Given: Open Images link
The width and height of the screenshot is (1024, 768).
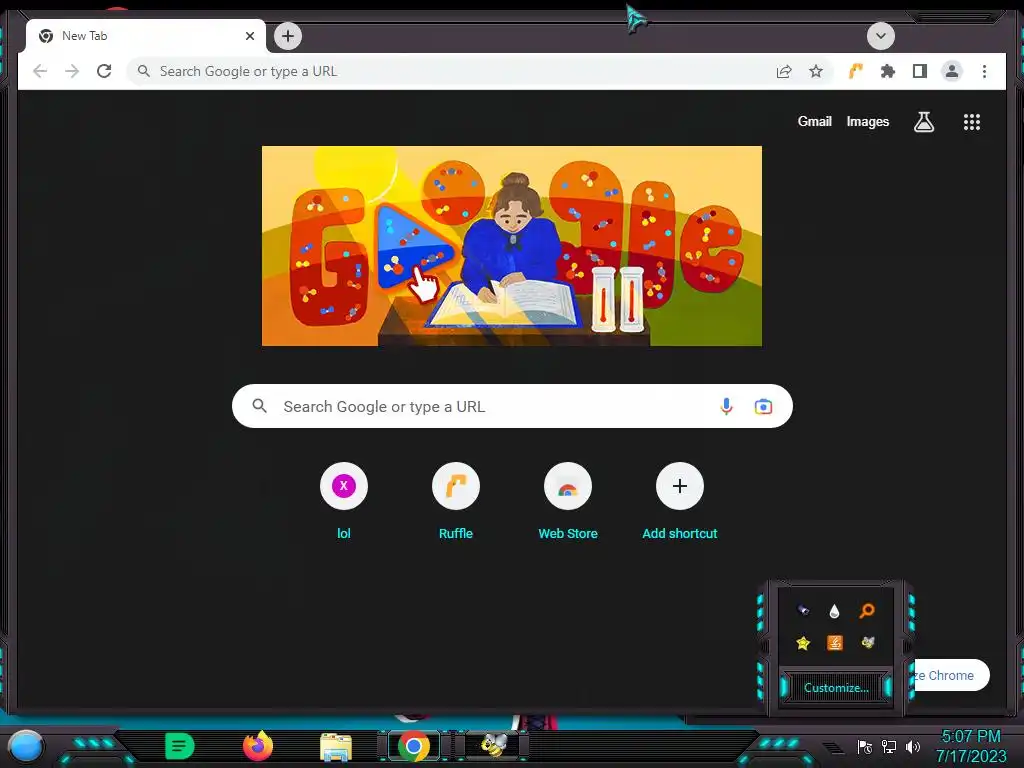Looking at the screenshot, I should (x=867, y=121).
